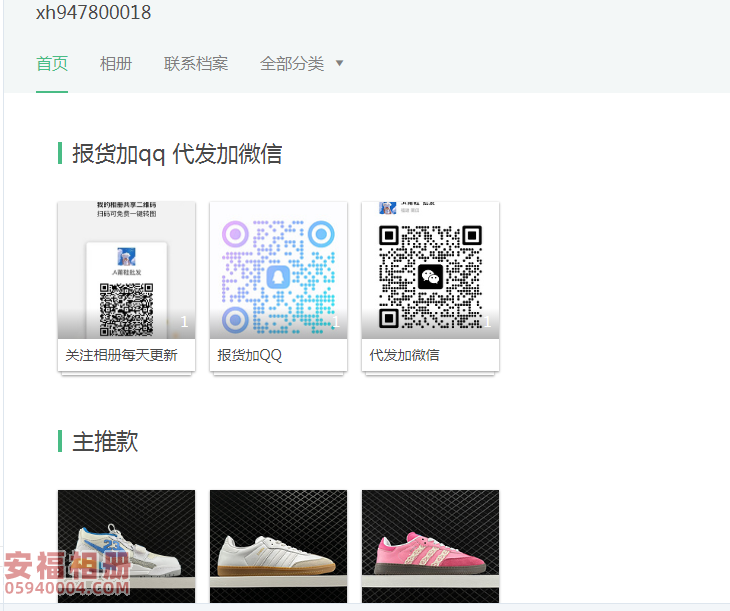Open the 联系档案 tab
The height and width of the screenshot is (611, 730).
(196, 64)
